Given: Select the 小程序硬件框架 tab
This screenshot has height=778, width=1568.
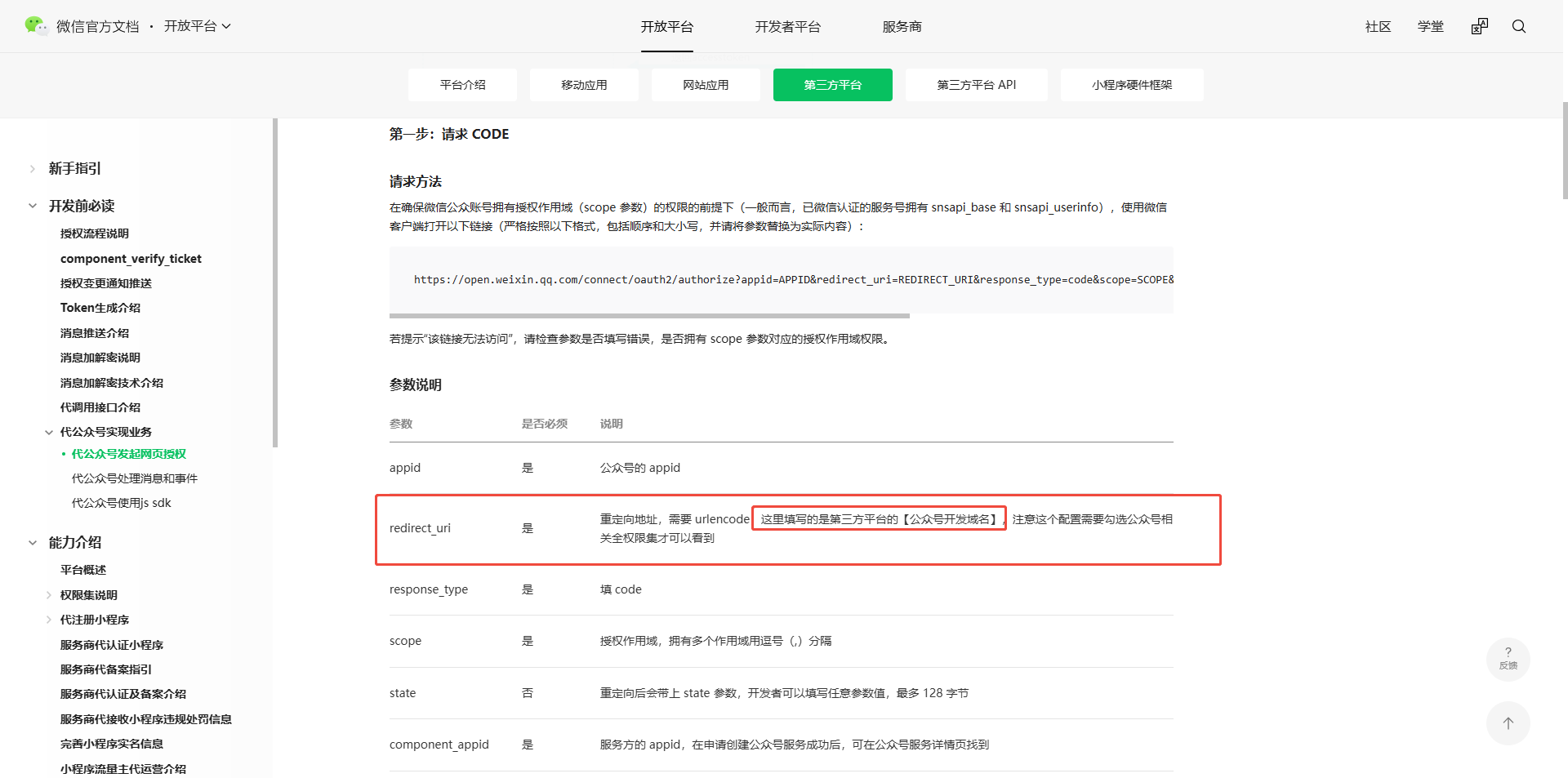Looking at the screenshot, I should click(1132, 85).
